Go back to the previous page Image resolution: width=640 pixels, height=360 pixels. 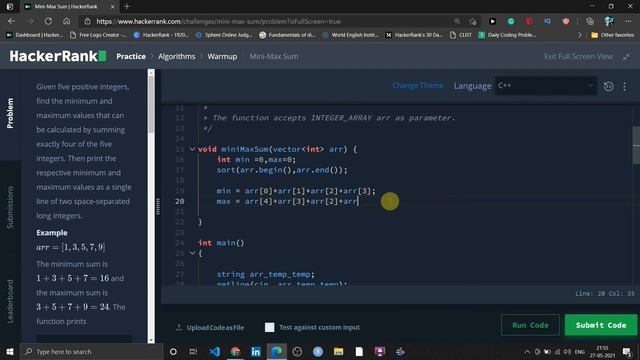pyautogui.click(x=11, y=21)
